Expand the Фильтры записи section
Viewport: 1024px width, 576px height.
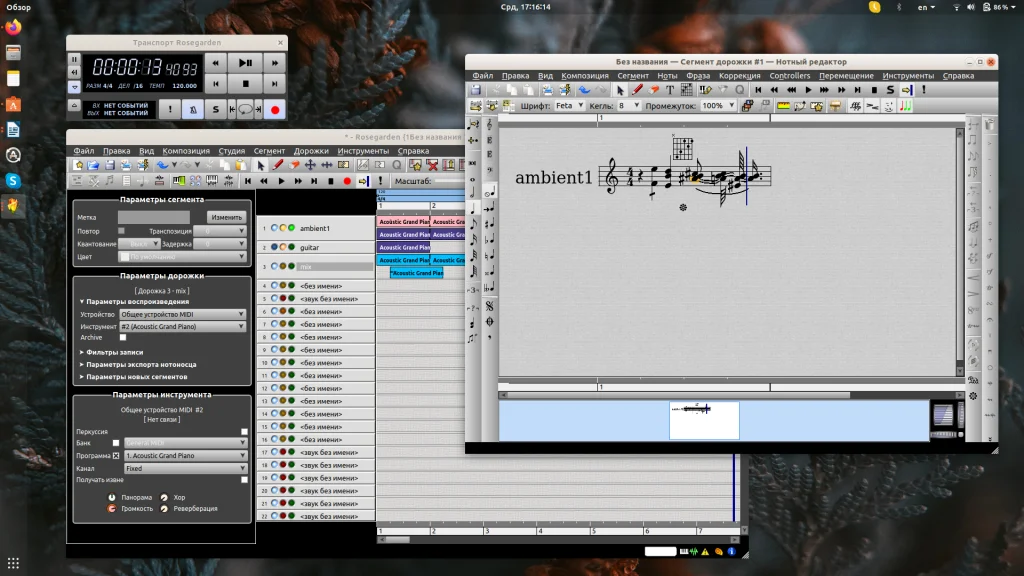pos(114,352)
